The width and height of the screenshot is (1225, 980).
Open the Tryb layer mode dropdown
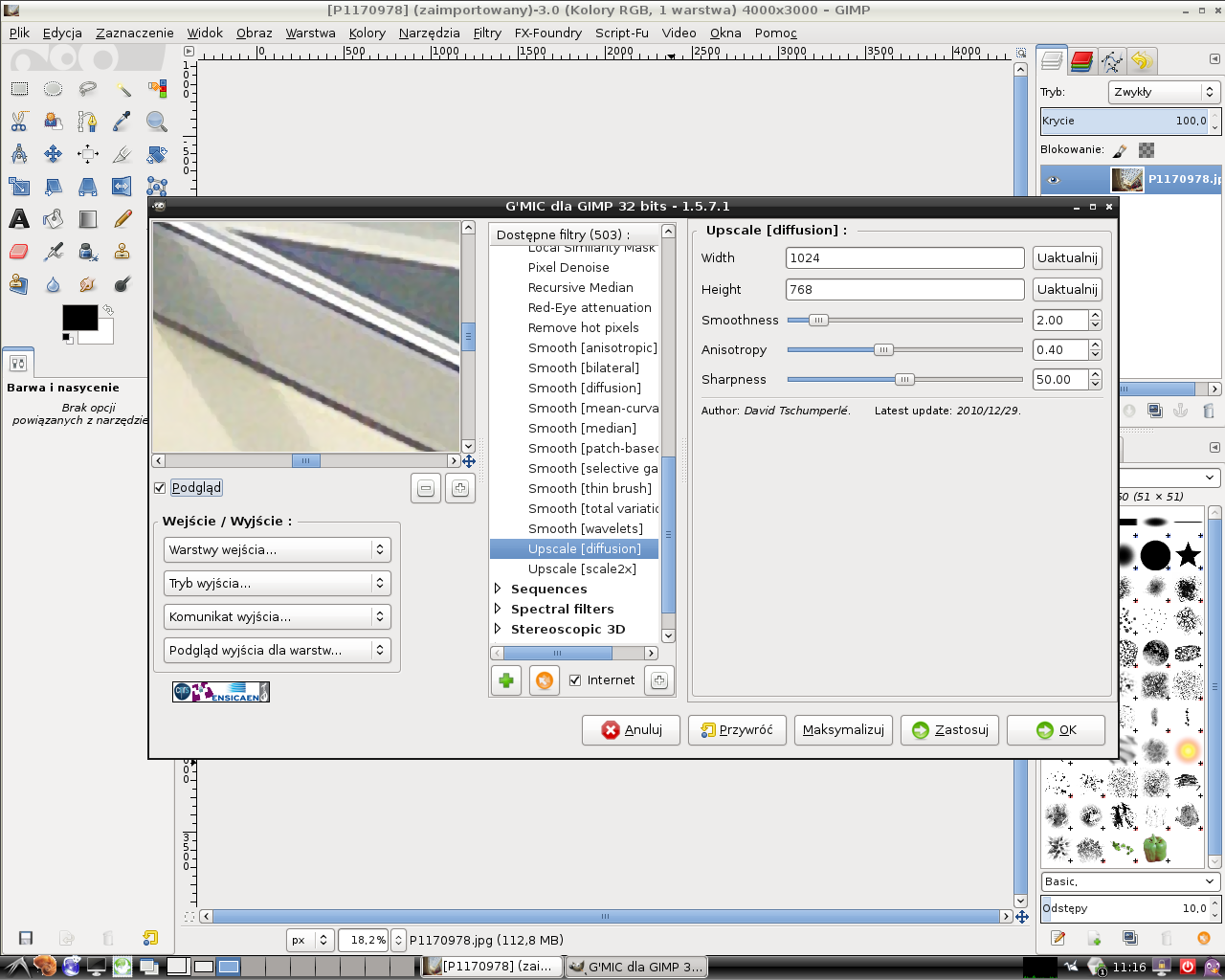pyautogui.click(x=1163, y=92)
